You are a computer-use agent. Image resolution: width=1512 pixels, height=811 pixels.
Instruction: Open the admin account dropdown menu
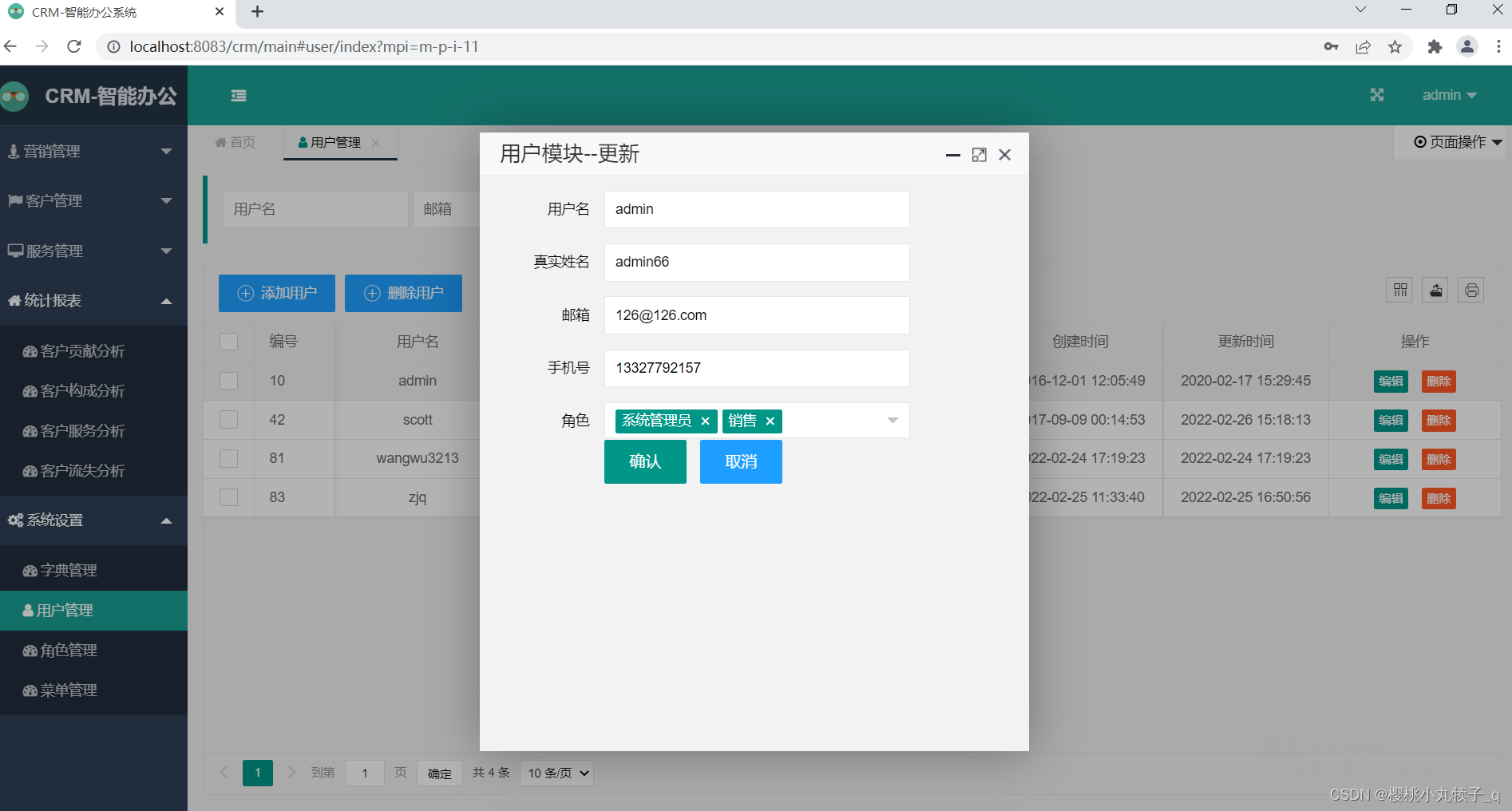[1449, 94]
